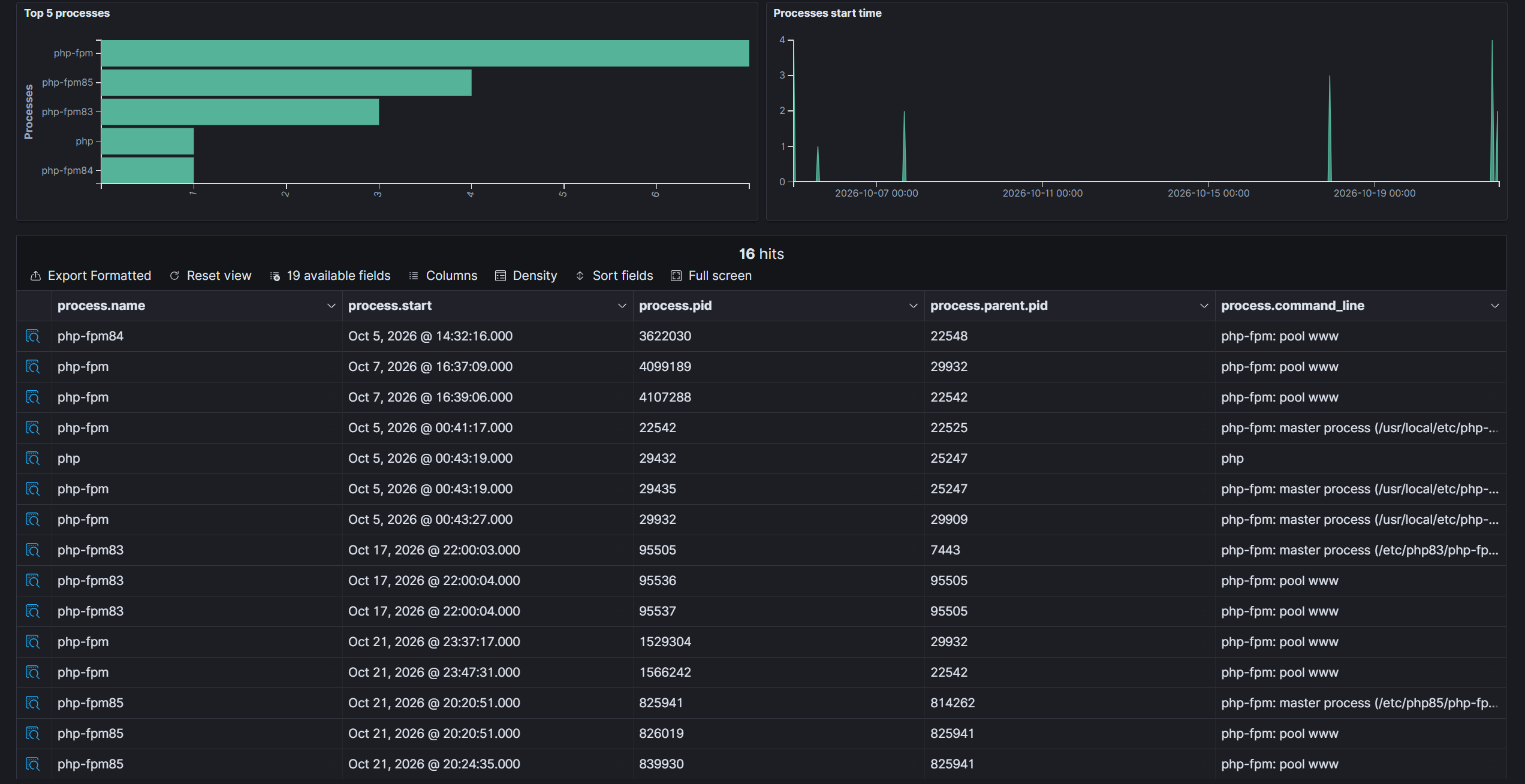
Task: Inspect document for pid 29435 row
Action: point(33,489)
